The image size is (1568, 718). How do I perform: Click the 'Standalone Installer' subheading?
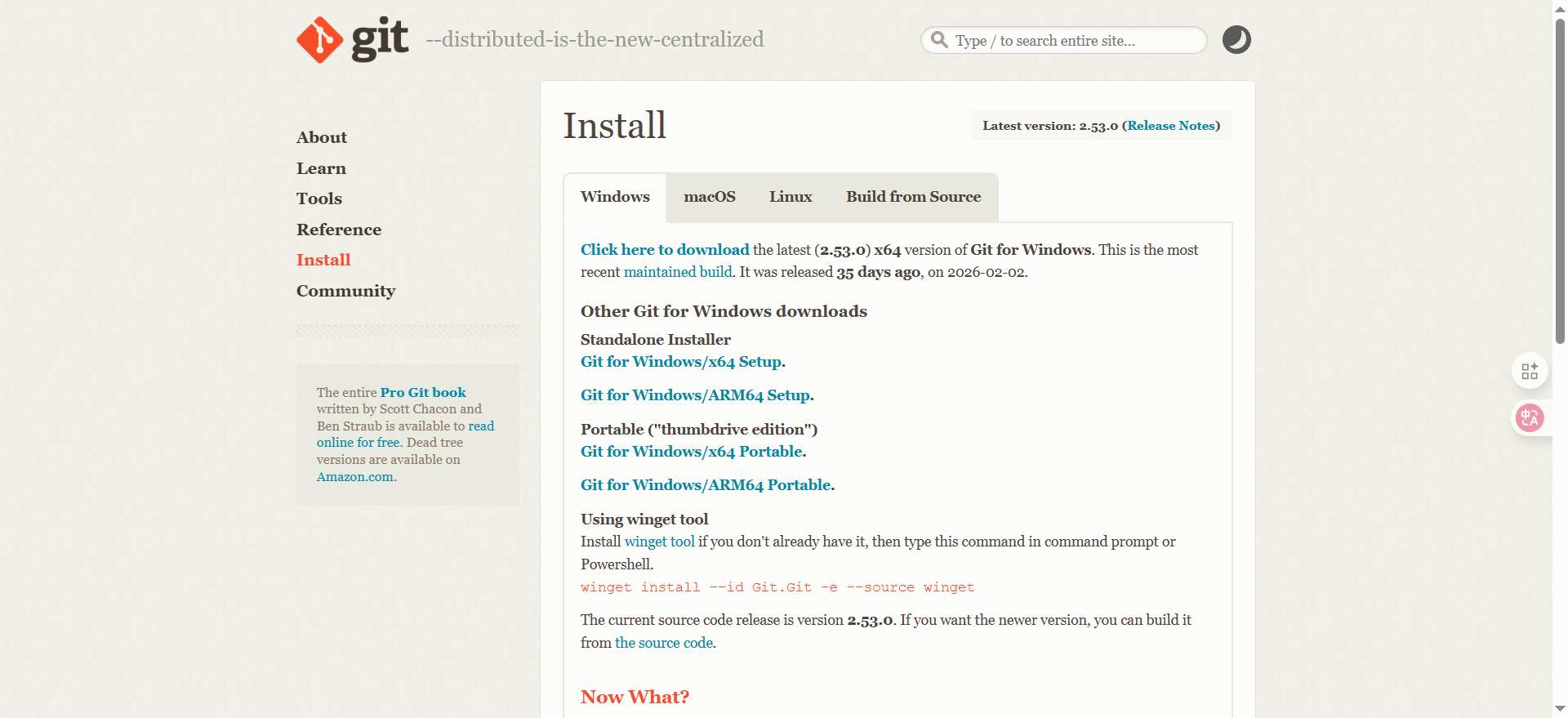[x=656, y=340]
